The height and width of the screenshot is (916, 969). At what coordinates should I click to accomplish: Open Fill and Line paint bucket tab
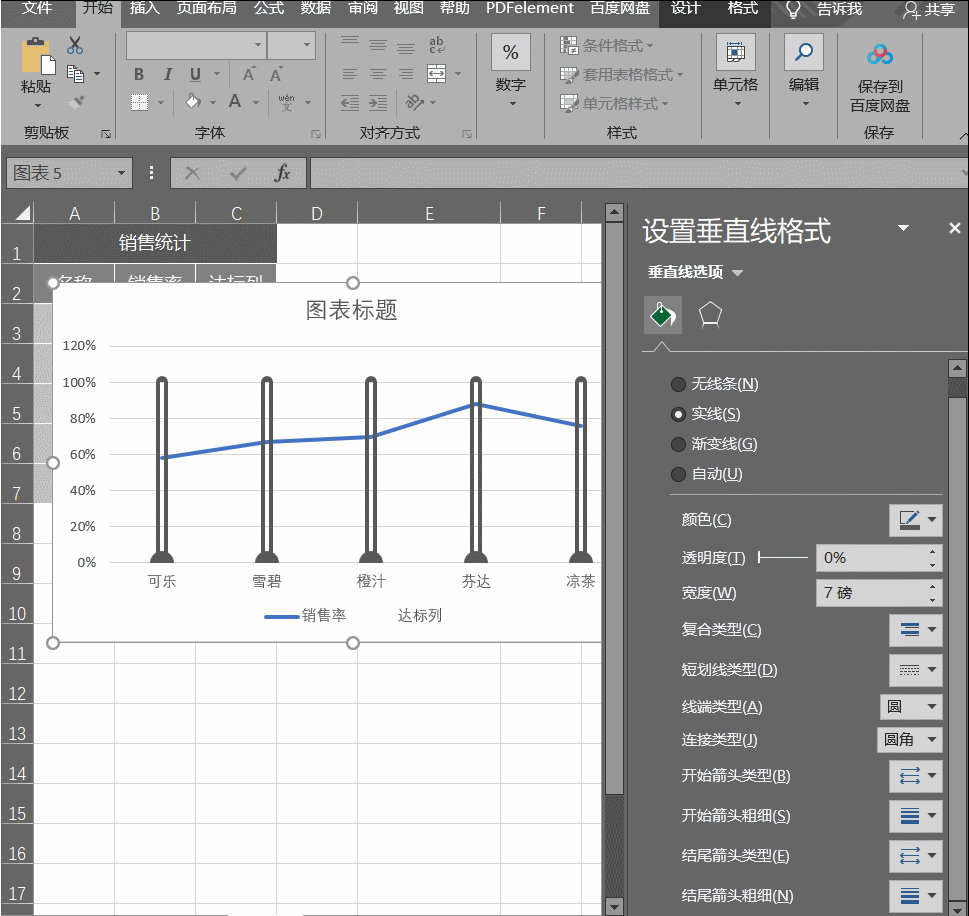pyautogui.click(x=662, y=315)
